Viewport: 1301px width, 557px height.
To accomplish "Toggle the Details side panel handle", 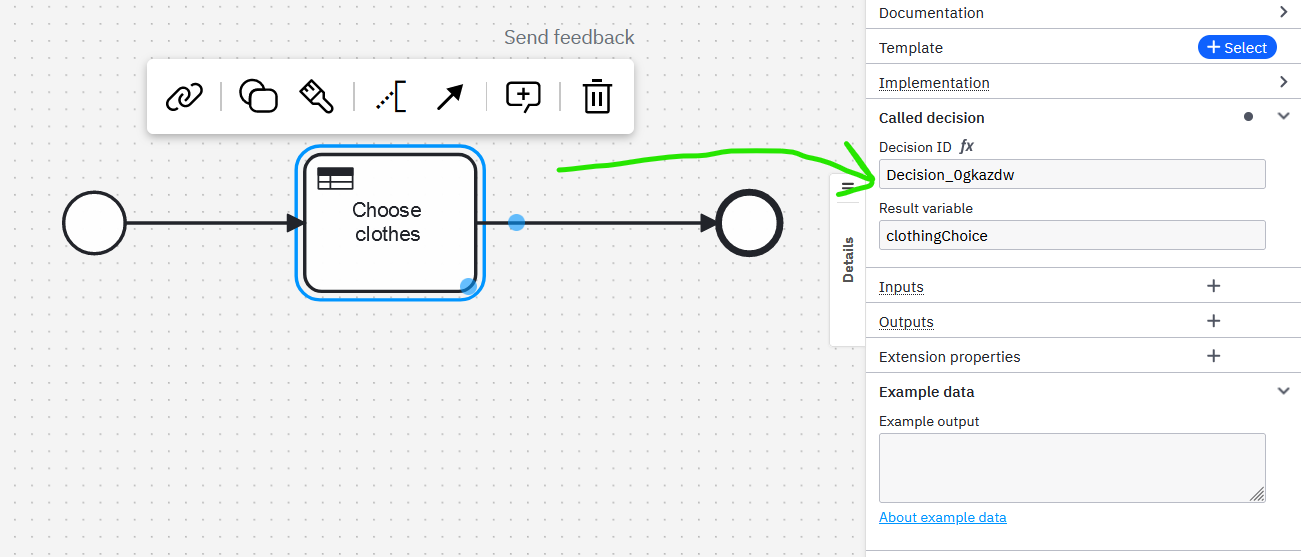I will [x=848, y=259].
